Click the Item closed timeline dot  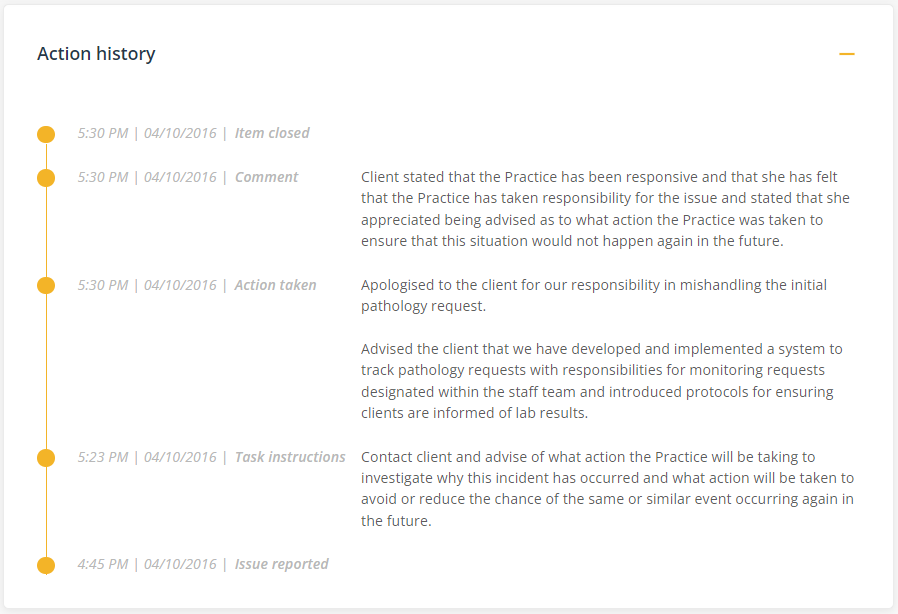coord(46,134)
